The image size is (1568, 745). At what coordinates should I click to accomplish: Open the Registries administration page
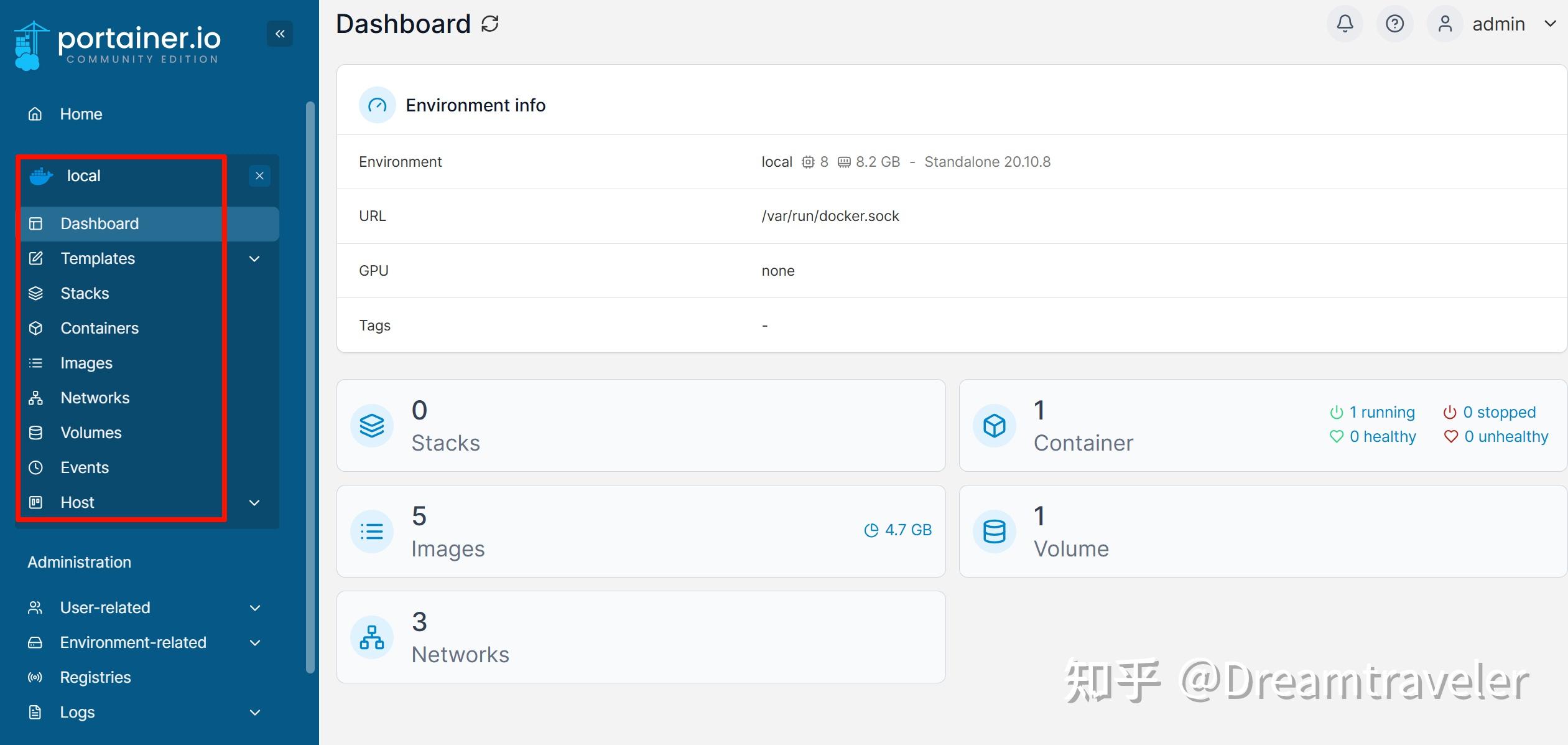(x=95, y=677)
